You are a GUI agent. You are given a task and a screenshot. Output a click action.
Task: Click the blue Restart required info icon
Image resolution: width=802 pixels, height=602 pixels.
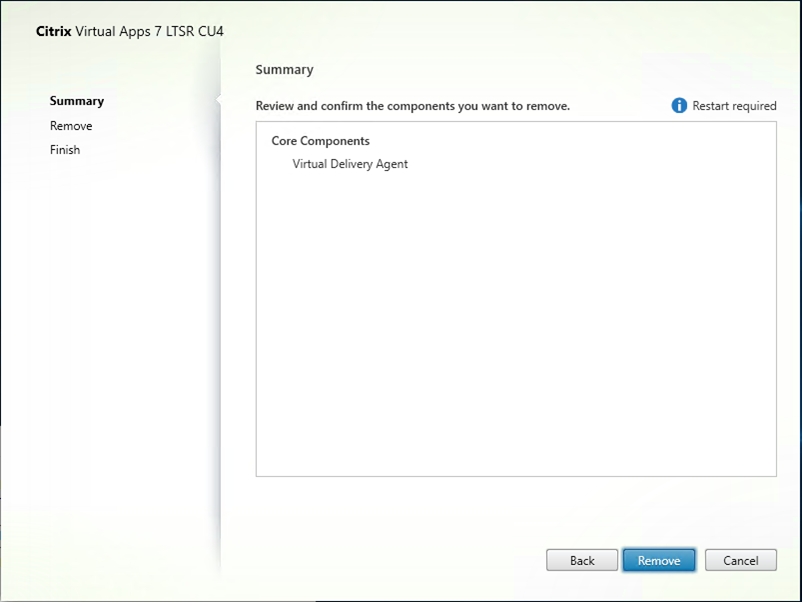679,105
